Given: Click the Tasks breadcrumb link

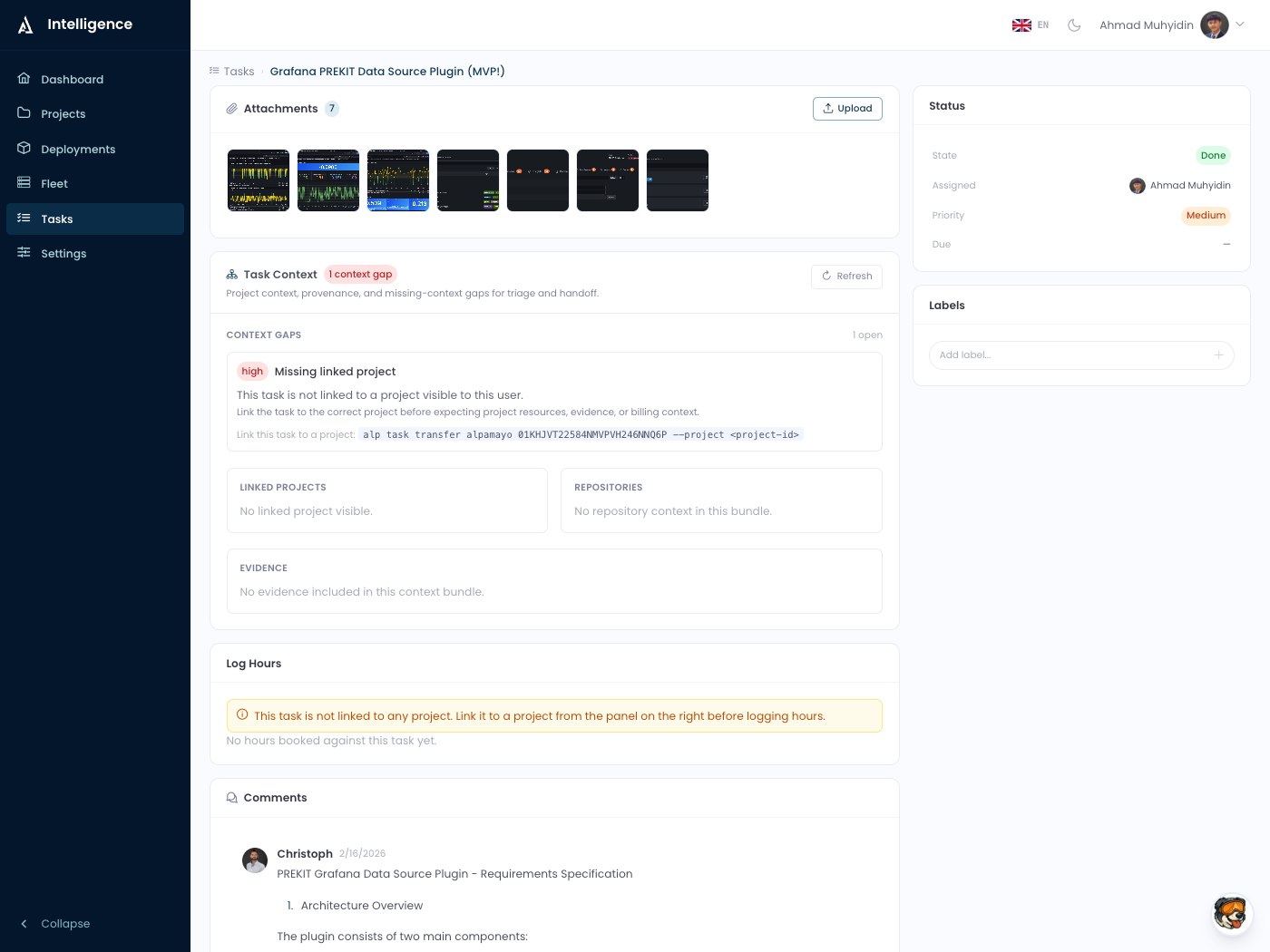Looking at the screenshot, I should 239,72.
